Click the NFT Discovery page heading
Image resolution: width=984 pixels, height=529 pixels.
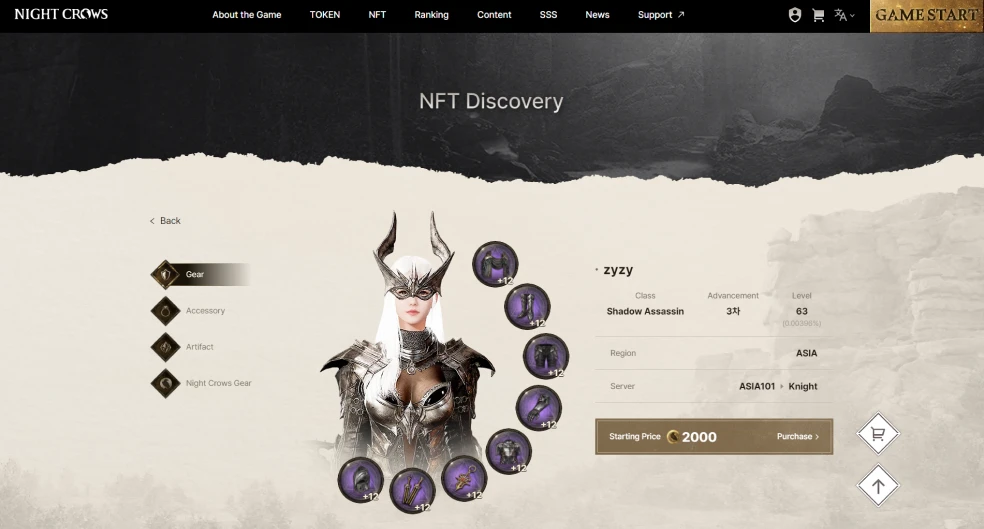click(x=491, y=101)
